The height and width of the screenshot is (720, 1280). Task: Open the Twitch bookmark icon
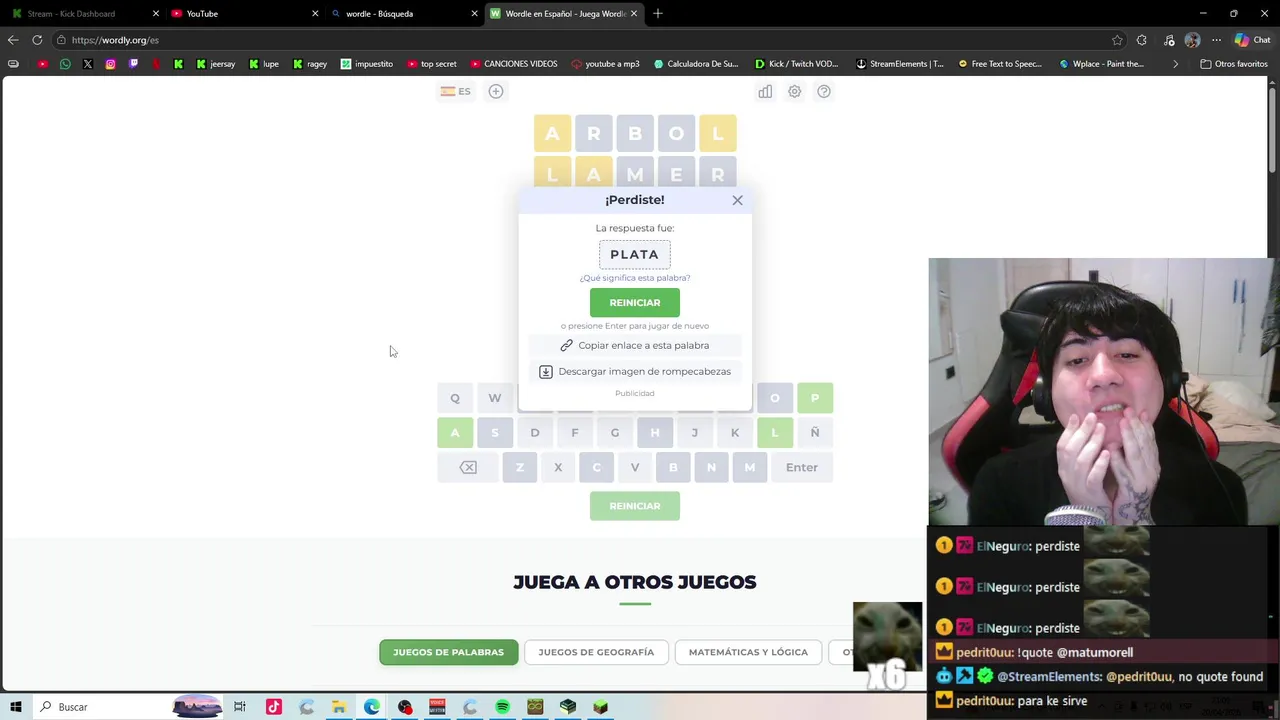click(x=133, y=64)
